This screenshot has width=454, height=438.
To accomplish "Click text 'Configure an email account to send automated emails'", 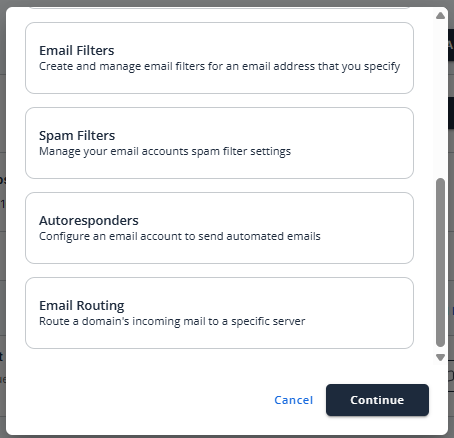I will [180, 236].
